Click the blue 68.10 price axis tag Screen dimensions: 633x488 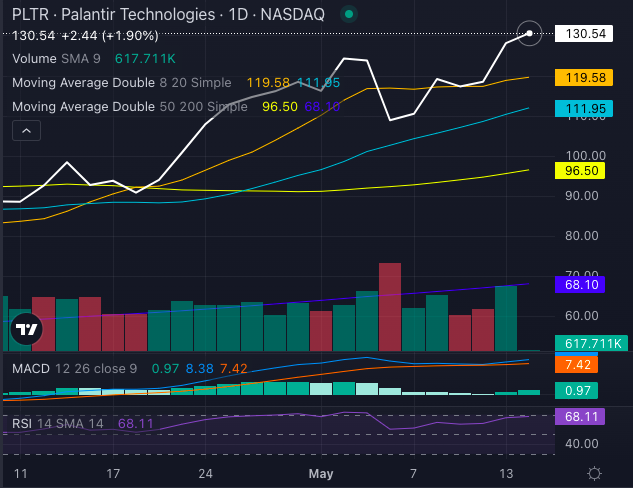(580, 285)
